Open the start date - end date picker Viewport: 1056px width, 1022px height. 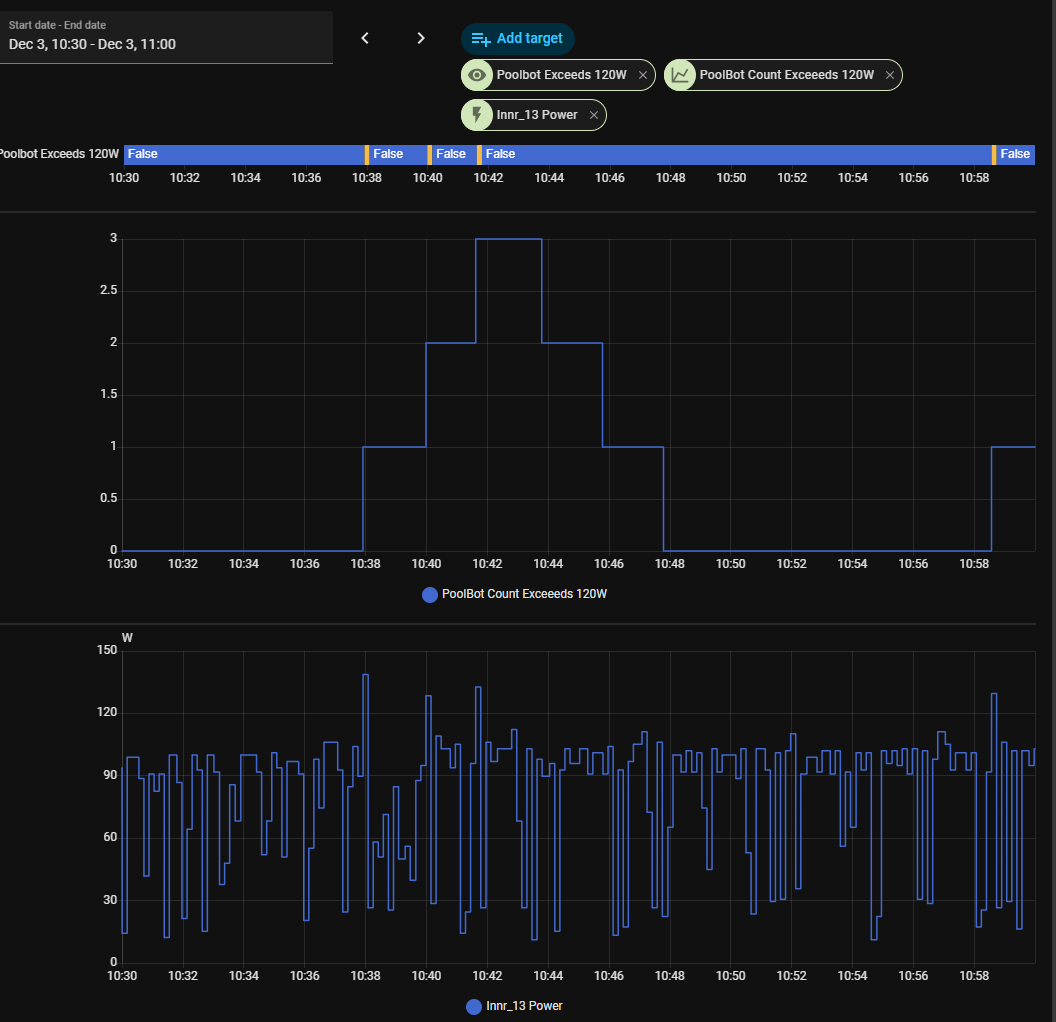[x=165, y=37]
